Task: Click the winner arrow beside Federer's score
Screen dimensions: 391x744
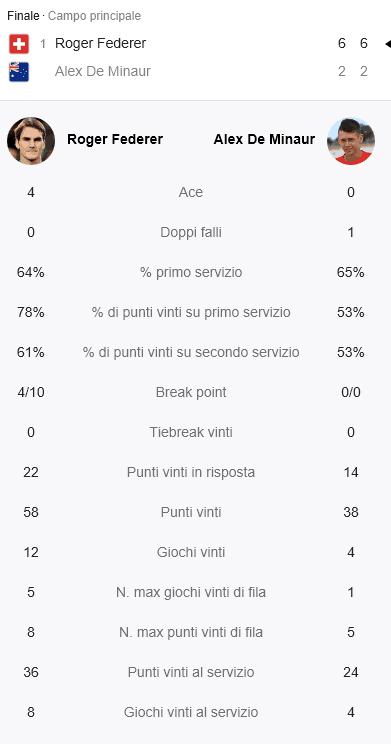Action: click(387, 44)
